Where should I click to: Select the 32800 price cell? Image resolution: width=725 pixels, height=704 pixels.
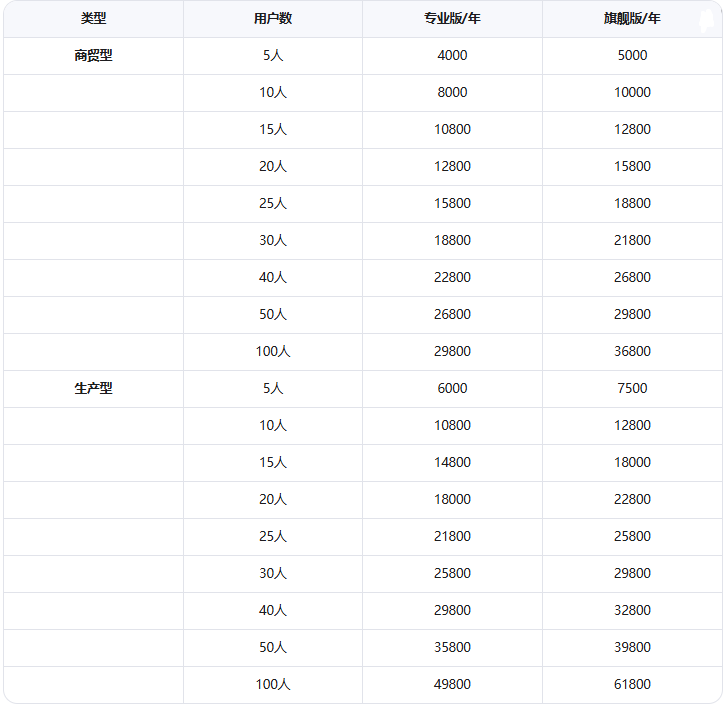click(632, 610)
